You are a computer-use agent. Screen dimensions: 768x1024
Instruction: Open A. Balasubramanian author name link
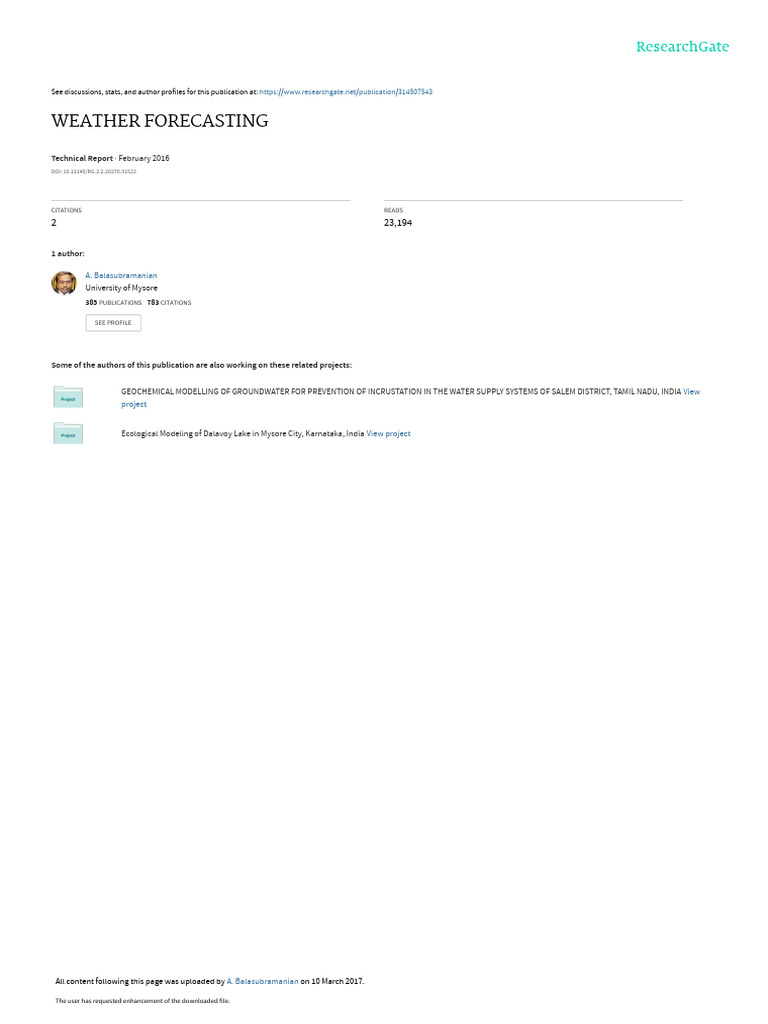click(121, 276)
